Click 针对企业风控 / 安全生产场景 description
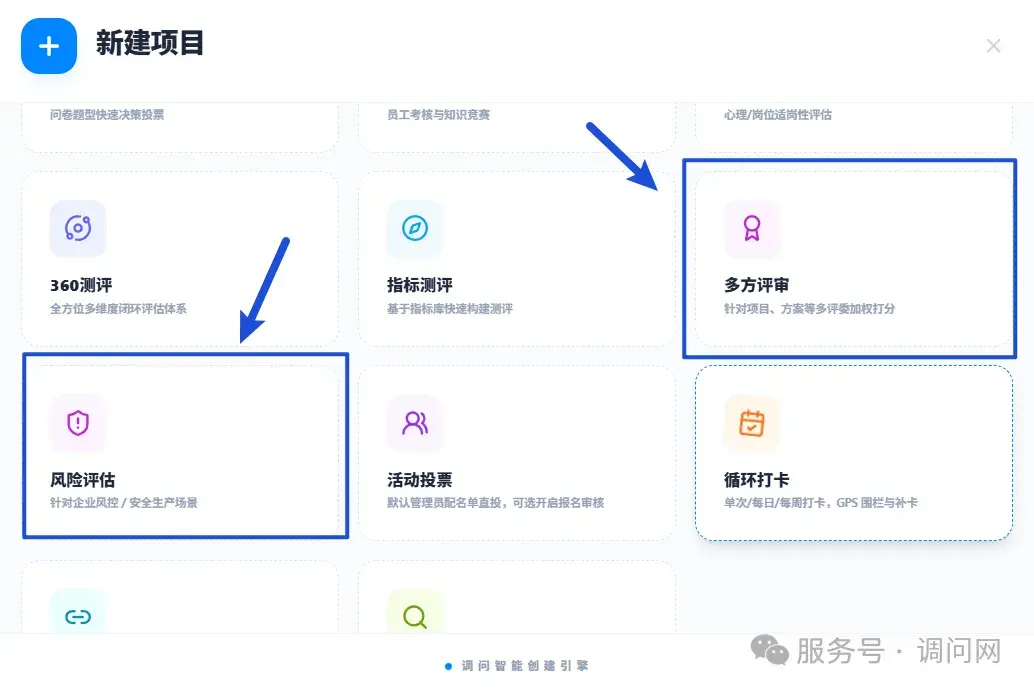 coord(124,503)
